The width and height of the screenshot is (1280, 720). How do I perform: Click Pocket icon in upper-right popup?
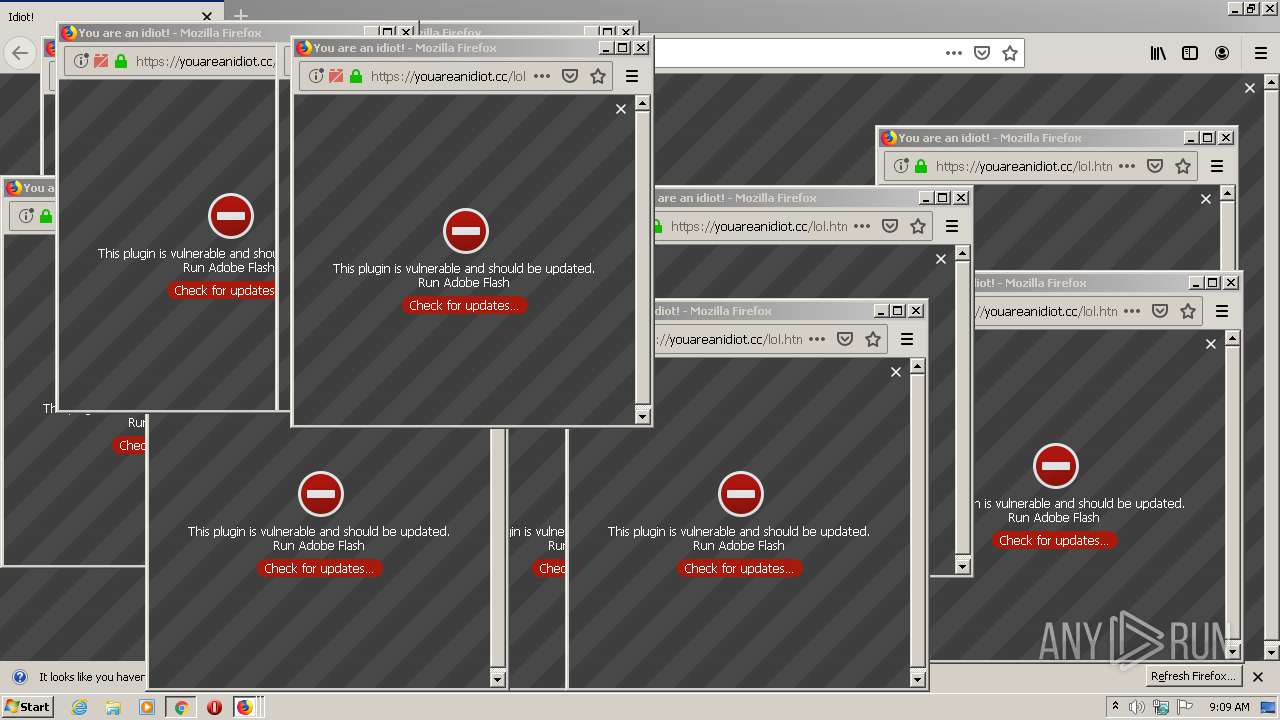click(x=1155, y=166)
